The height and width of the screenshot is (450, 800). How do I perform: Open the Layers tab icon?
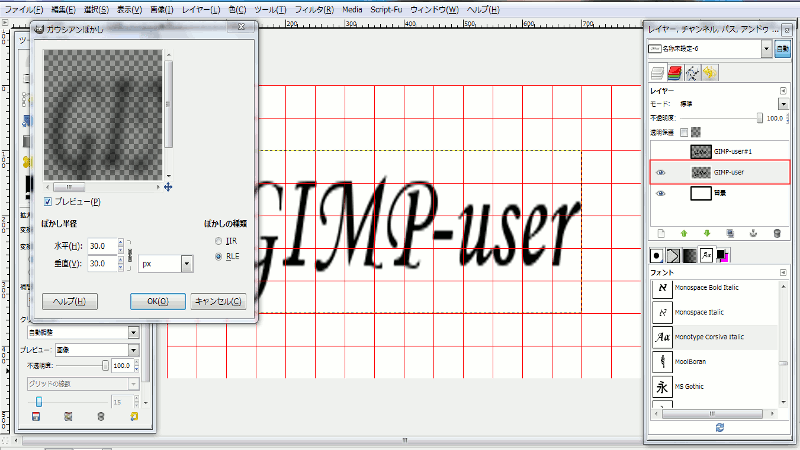(657, 73)
